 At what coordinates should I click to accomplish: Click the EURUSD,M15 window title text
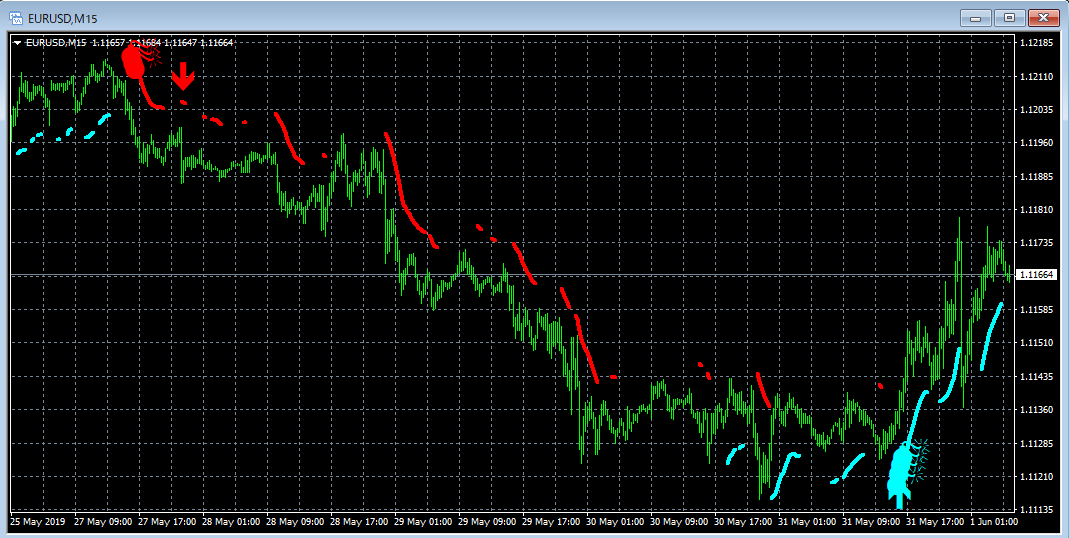tap(63, 19)
